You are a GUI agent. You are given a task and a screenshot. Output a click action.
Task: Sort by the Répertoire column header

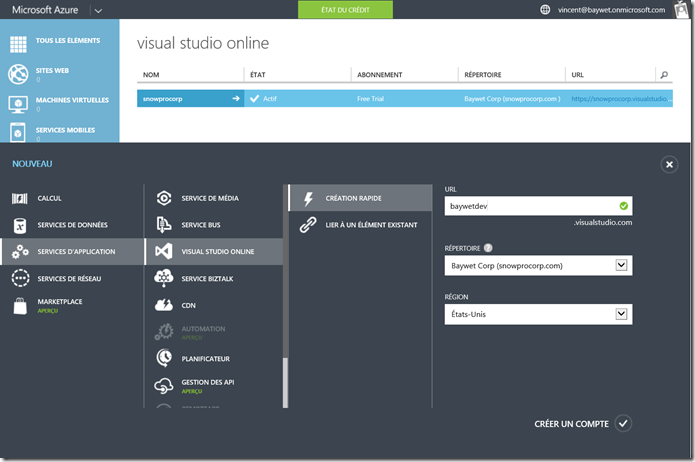(x=483, y=75)
